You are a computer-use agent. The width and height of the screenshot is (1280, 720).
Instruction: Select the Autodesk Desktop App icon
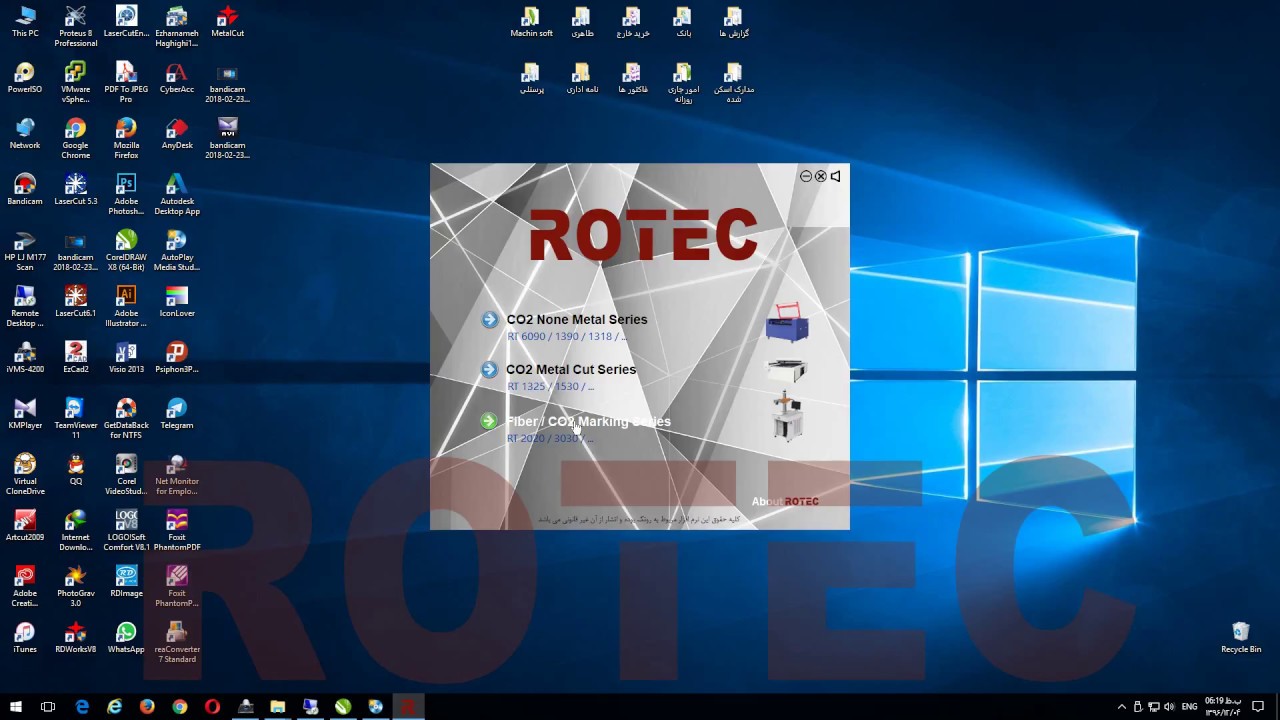(x=177, y=196)
